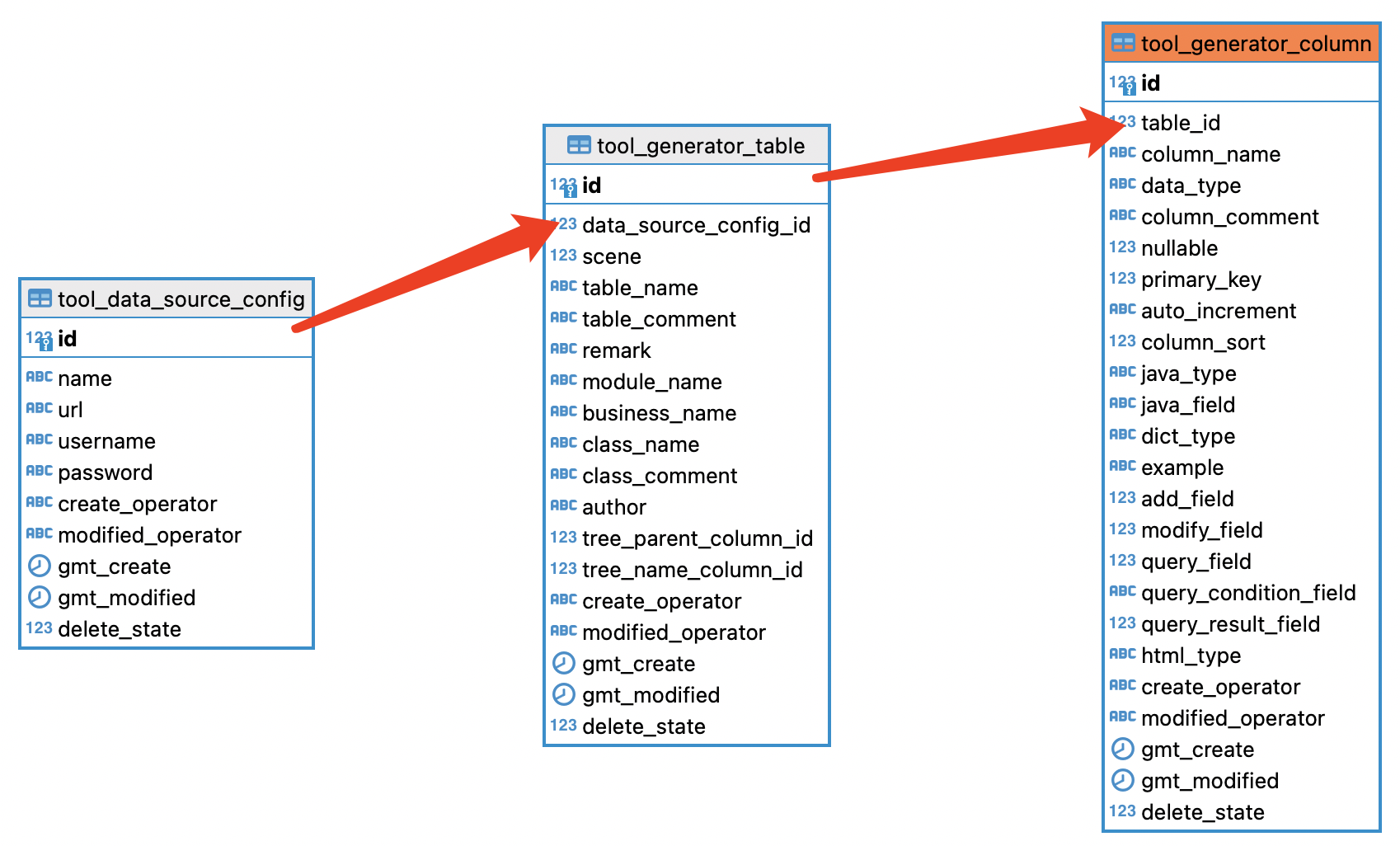Select the class_name column
This screenshot has width=1400, height=846.
pos(641,444)
